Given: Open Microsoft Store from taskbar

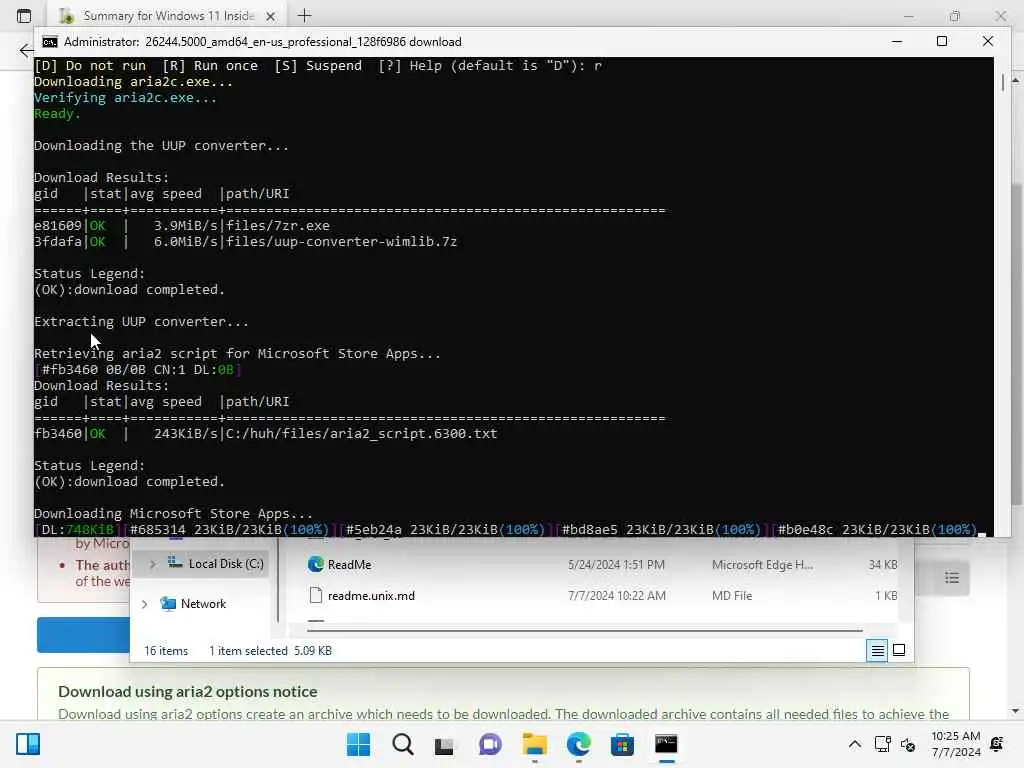Looking at the screenshot, I should point(622,744).
